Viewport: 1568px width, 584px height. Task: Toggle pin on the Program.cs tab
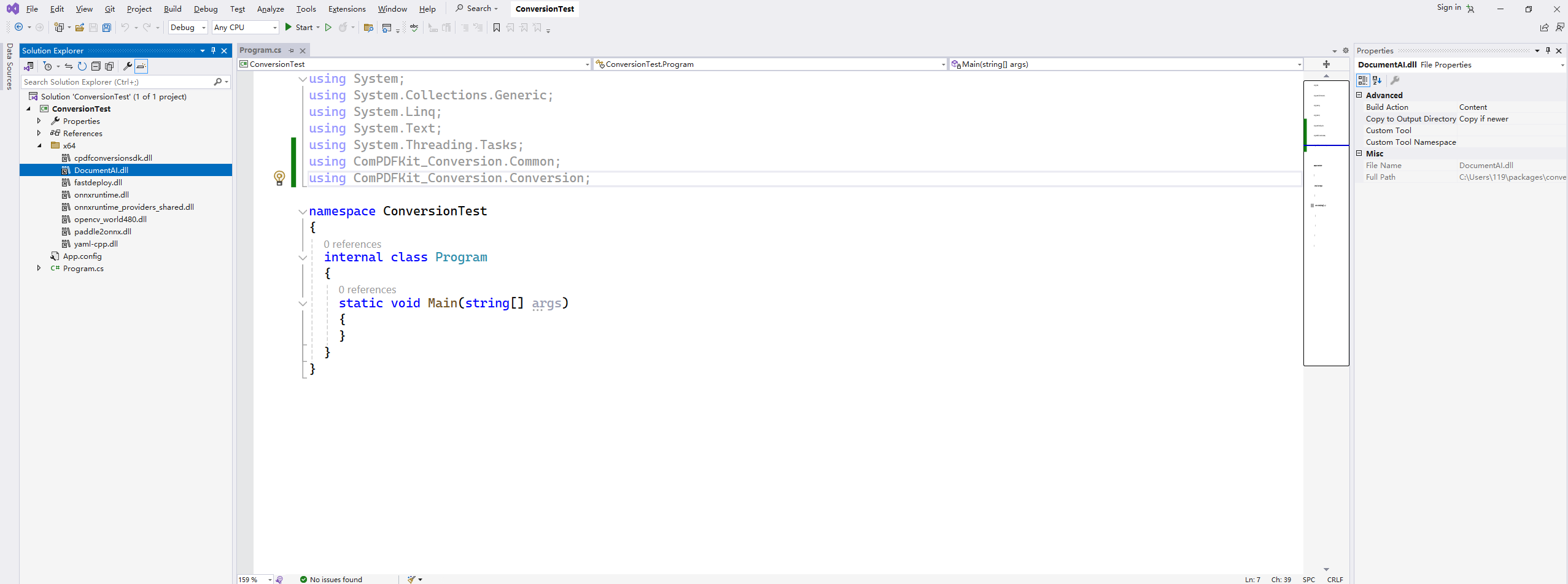point(292,51)
